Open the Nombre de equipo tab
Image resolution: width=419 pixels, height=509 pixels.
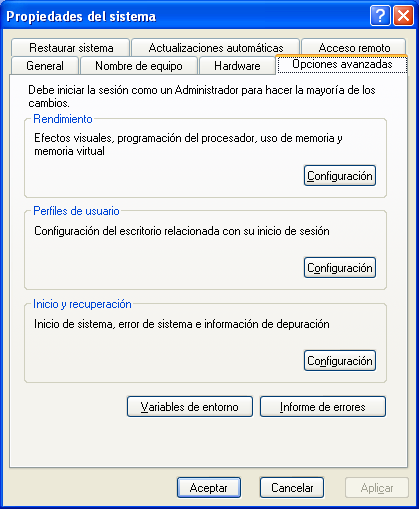pos(139,66)
